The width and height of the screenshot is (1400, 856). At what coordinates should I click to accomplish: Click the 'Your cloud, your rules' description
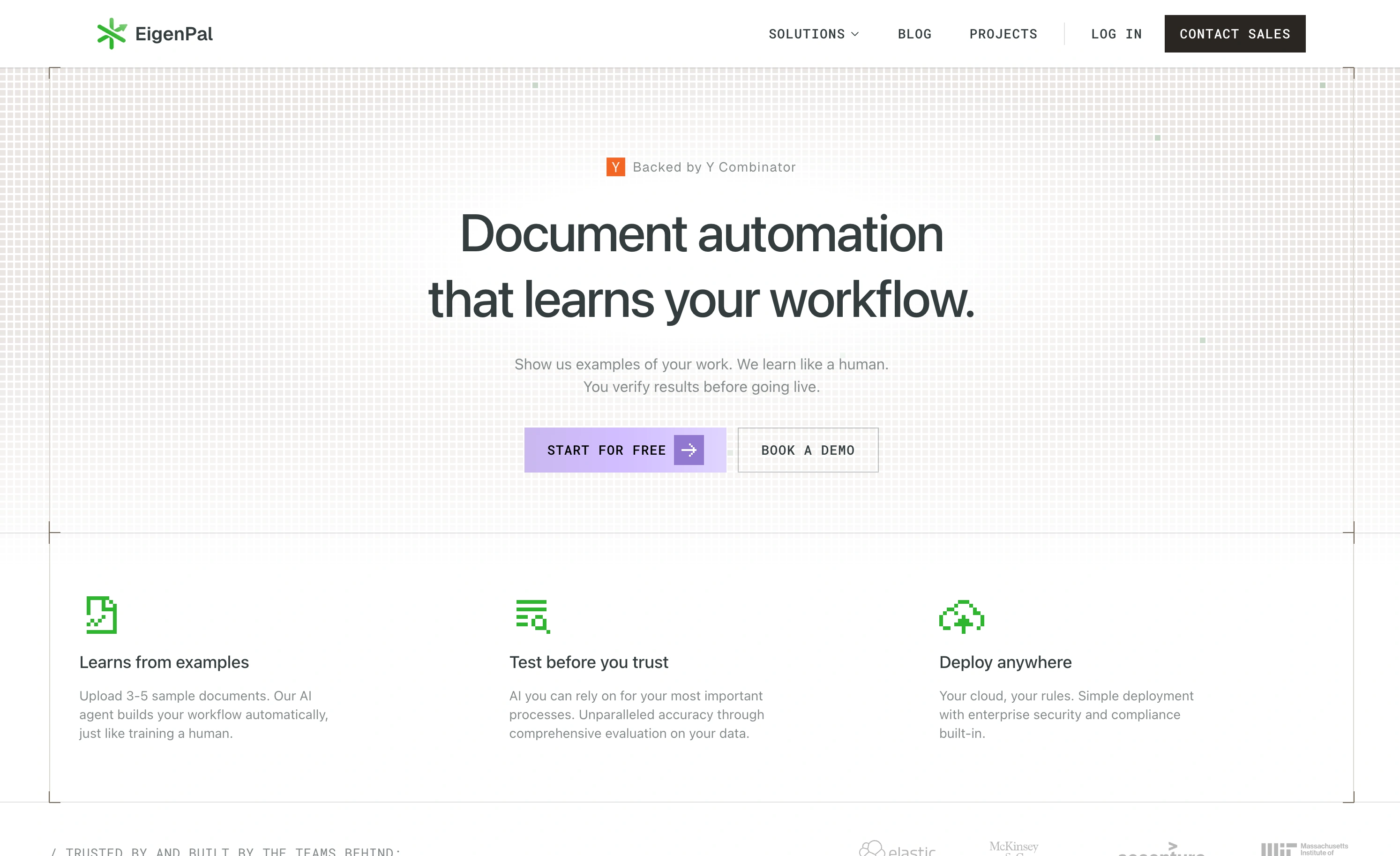pyautogui.click(x=1066, y=714)
